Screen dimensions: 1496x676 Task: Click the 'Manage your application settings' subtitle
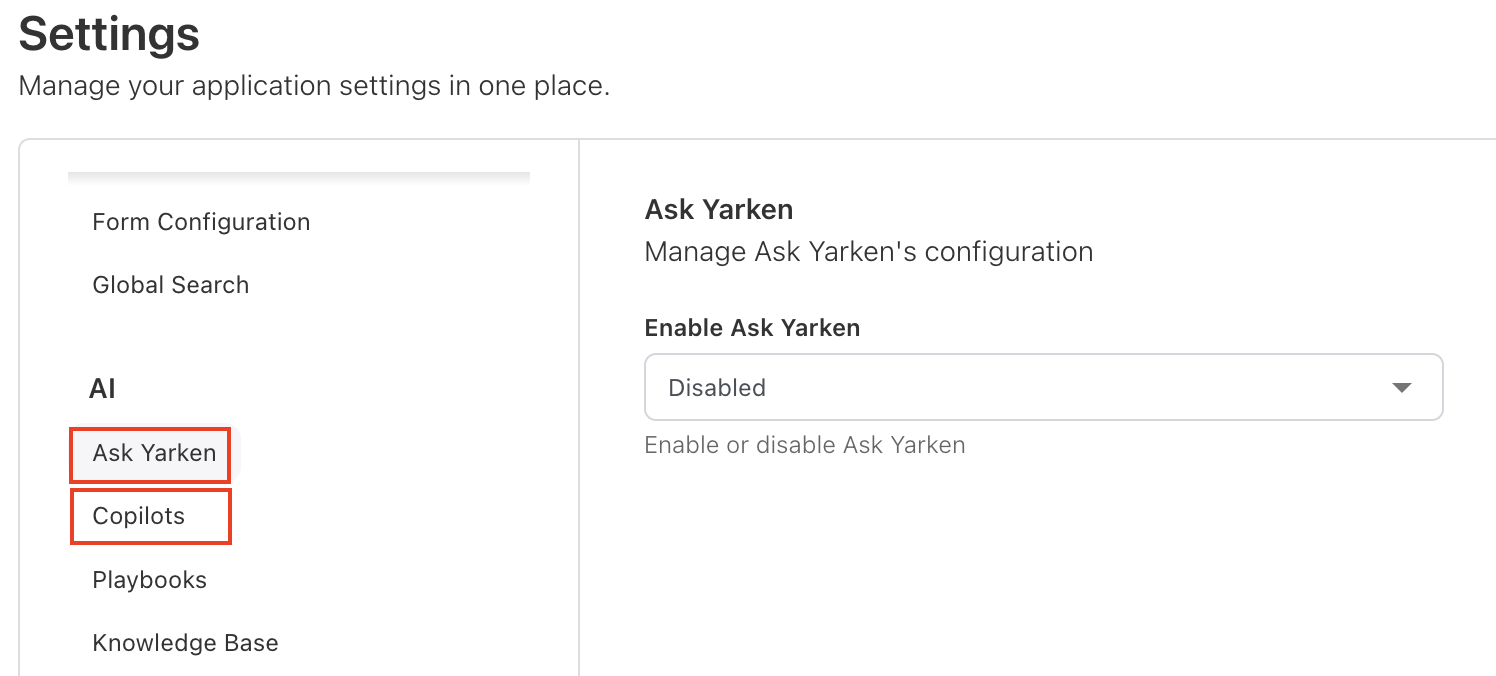(314, 86)
